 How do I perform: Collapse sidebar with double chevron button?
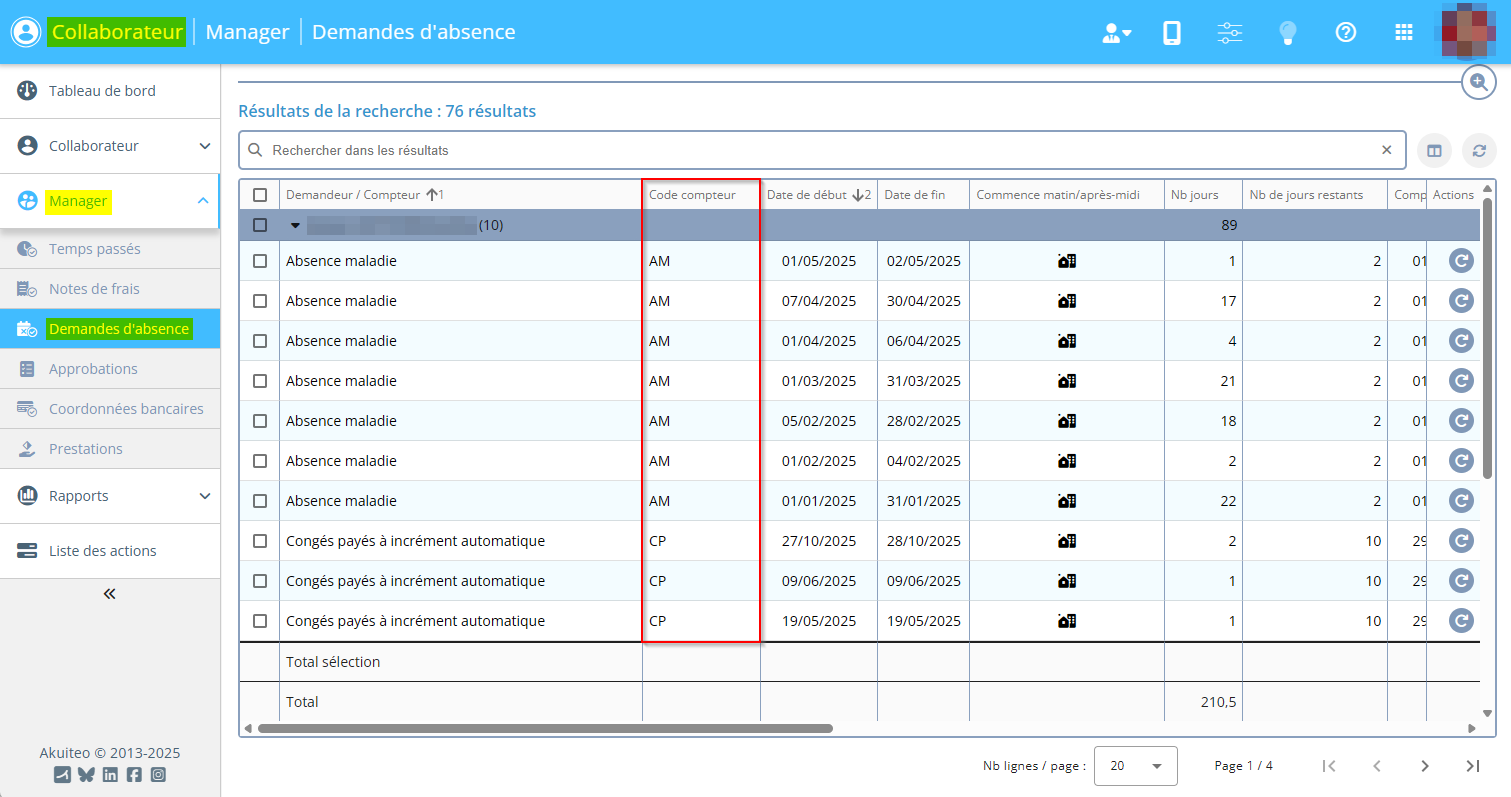tap(110, 594)
